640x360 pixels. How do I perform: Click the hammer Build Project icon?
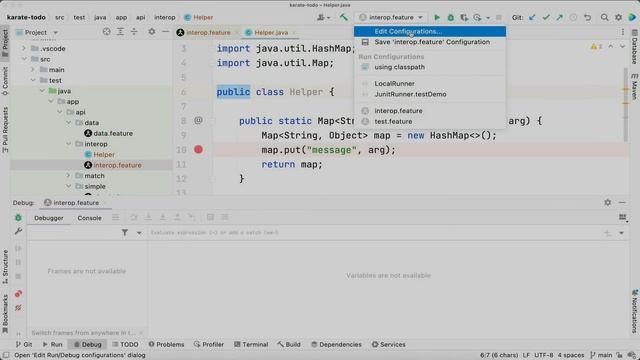click(344, 18)
